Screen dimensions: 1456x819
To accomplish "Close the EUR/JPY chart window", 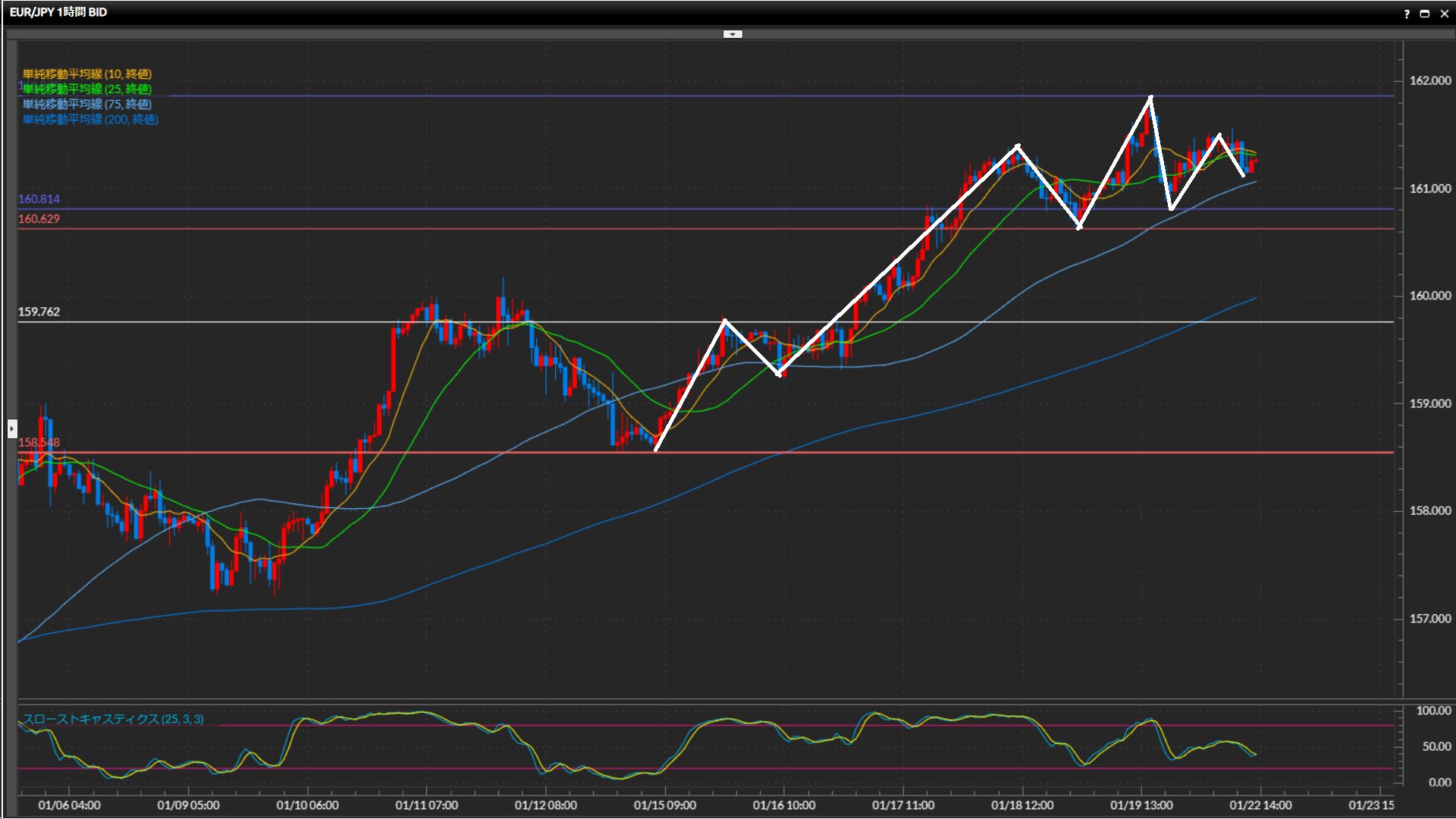I will click(x=1444, y=14).
